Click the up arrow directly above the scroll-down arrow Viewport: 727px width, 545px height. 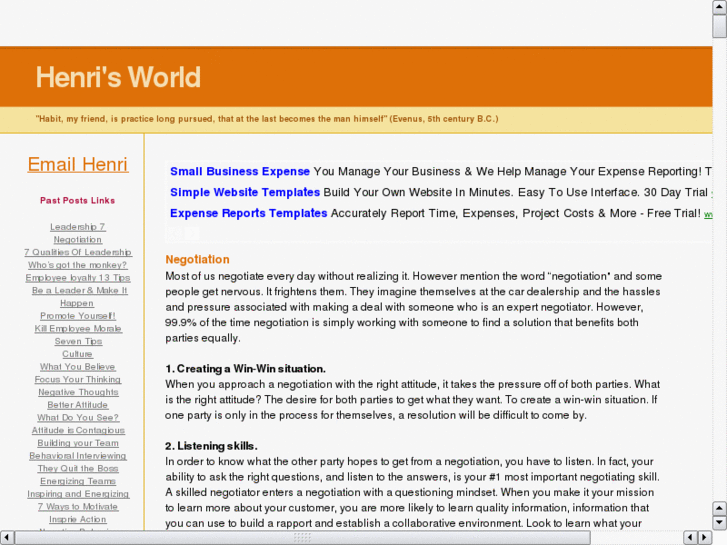pyautogui.click(x=719, y=508)
